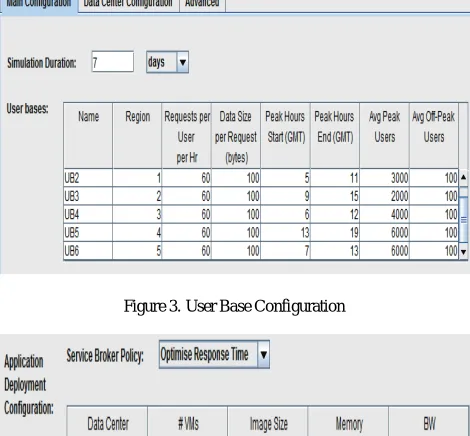This screenshot has height=436, width=470.
Task: Click the # VMs column header
Action: (188, 421)
